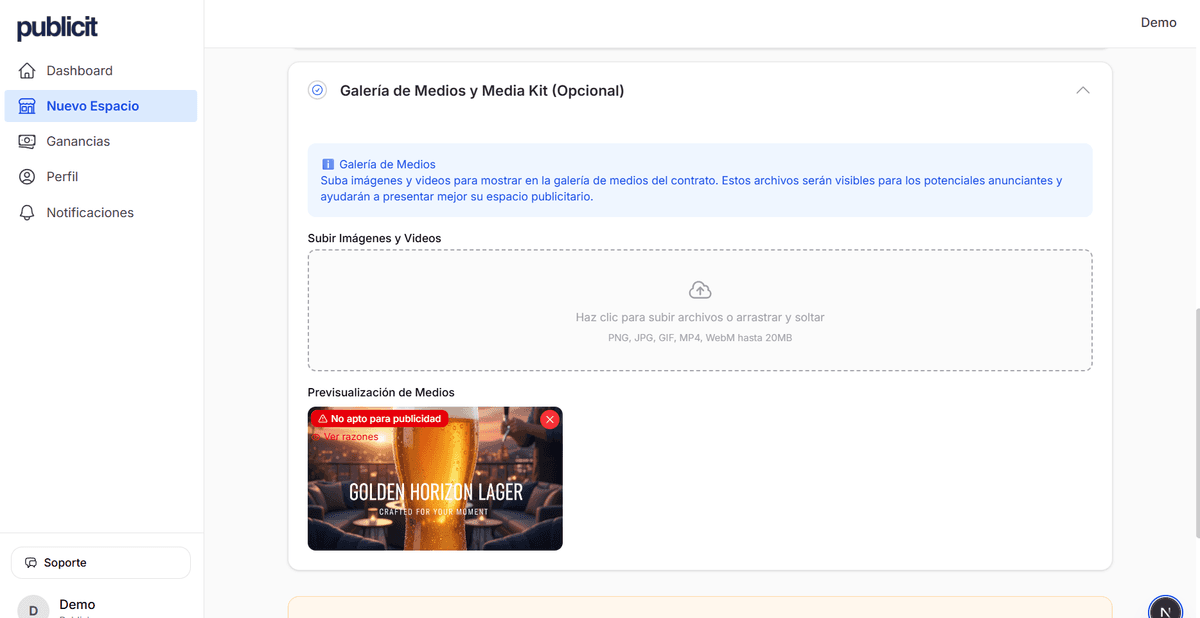Click the Perfil user icon

pyautogui.click(x=26, y=176)
